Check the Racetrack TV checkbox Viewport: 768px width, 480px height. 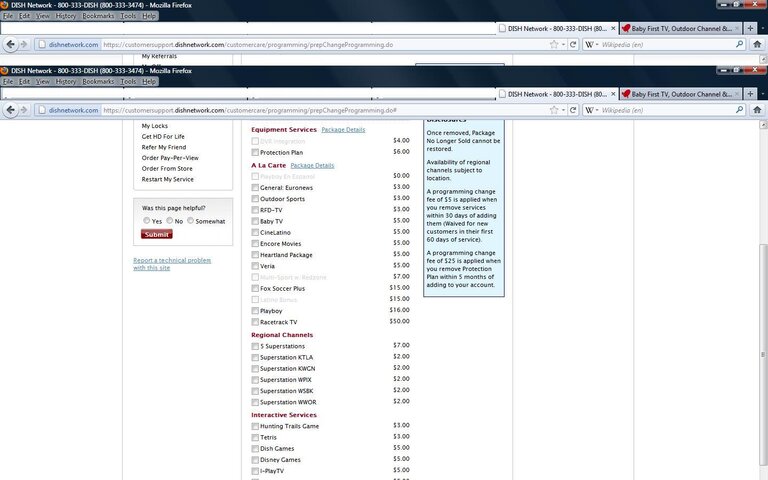[255, 322]
